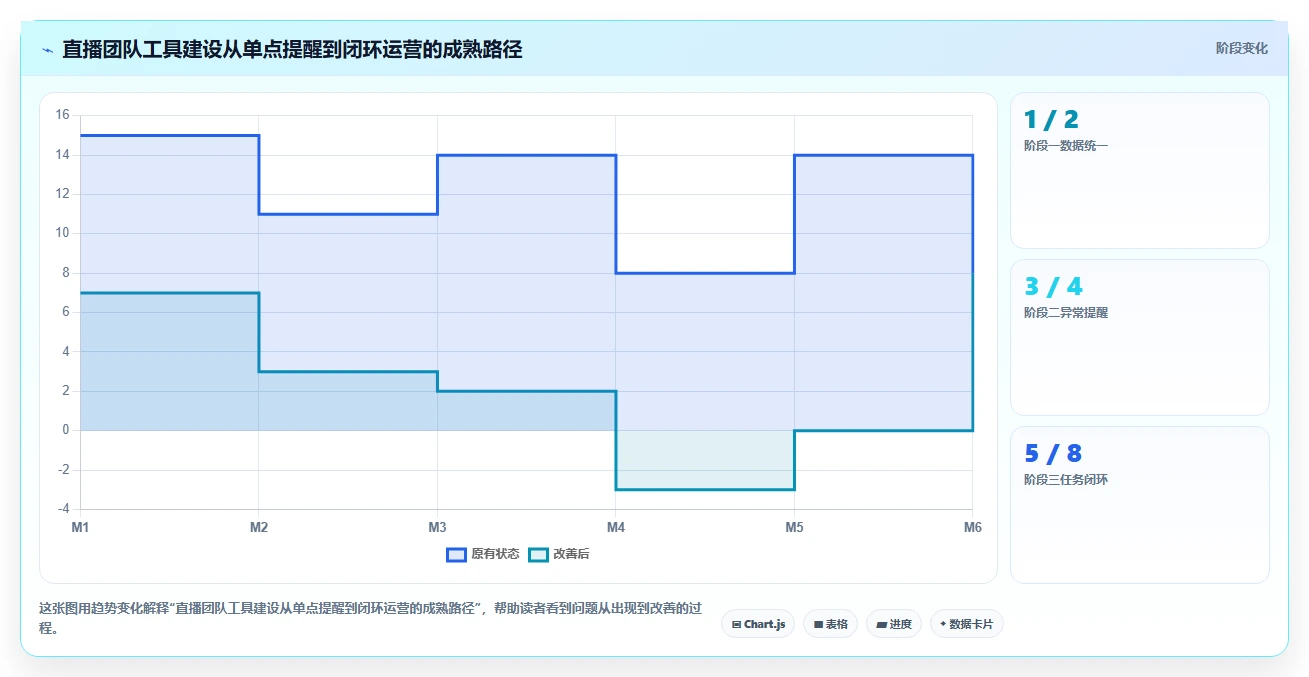Click the M3 x-axis label
Viewport: 1309px width, 677px height.
pyautogui.click(x=437, y=527)
